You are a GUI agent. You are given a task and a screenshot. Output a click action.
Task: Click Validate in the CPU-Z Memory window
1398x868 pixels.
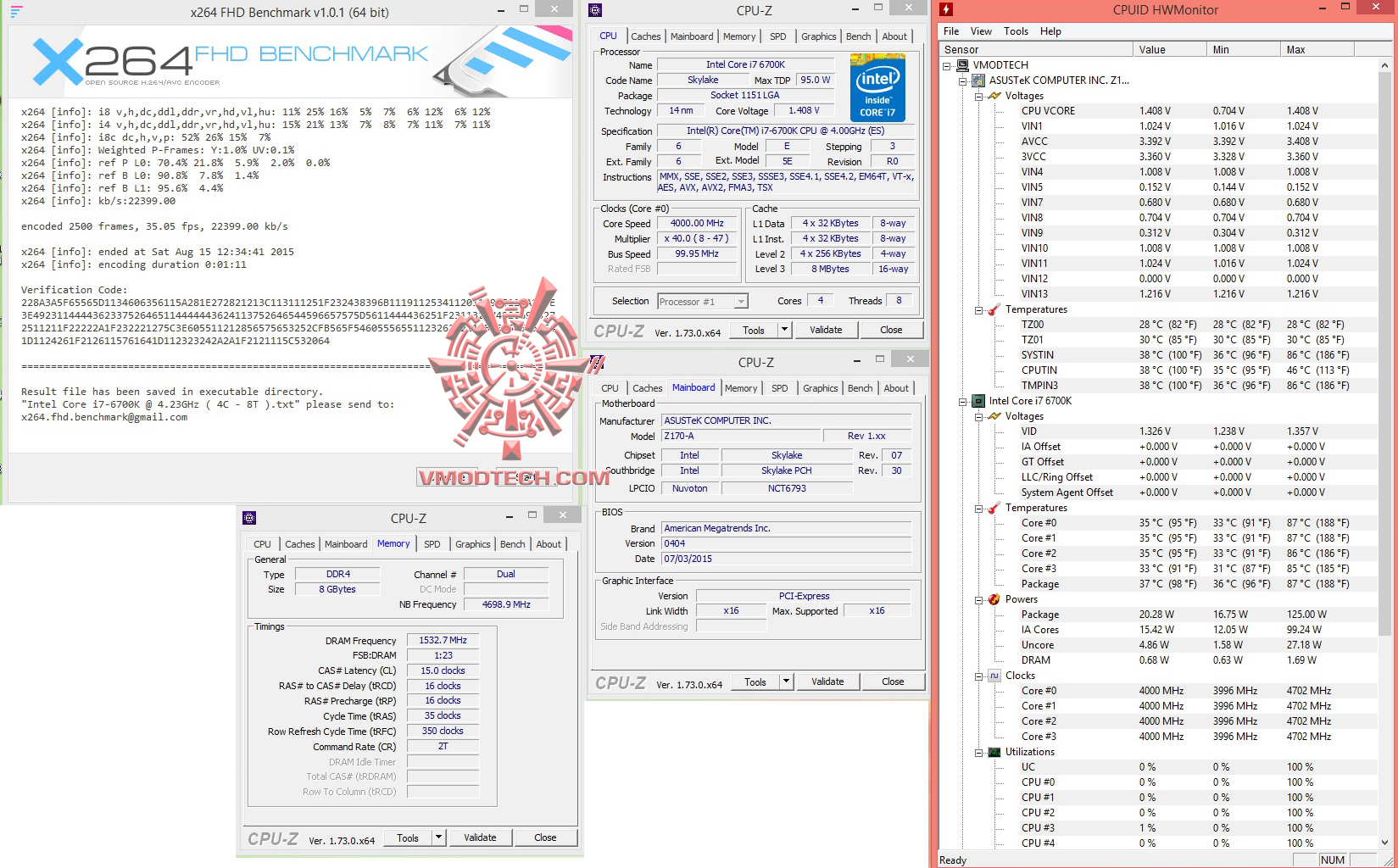click(x=480, y=837)
